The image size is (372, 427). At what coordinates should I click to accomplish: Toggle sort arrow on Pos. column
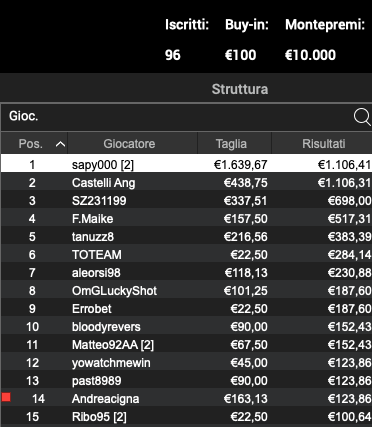(60, 144)
